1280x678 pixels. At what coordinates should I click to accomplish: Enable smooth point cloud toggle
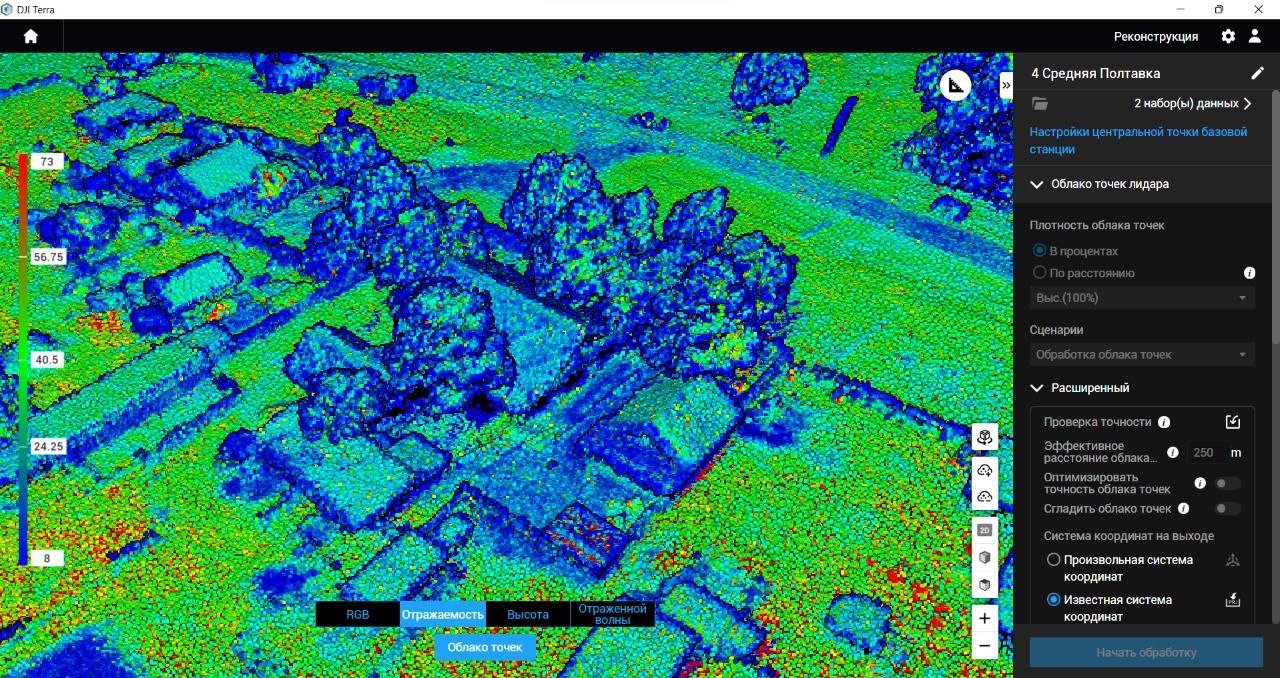tap(1227, 509)
